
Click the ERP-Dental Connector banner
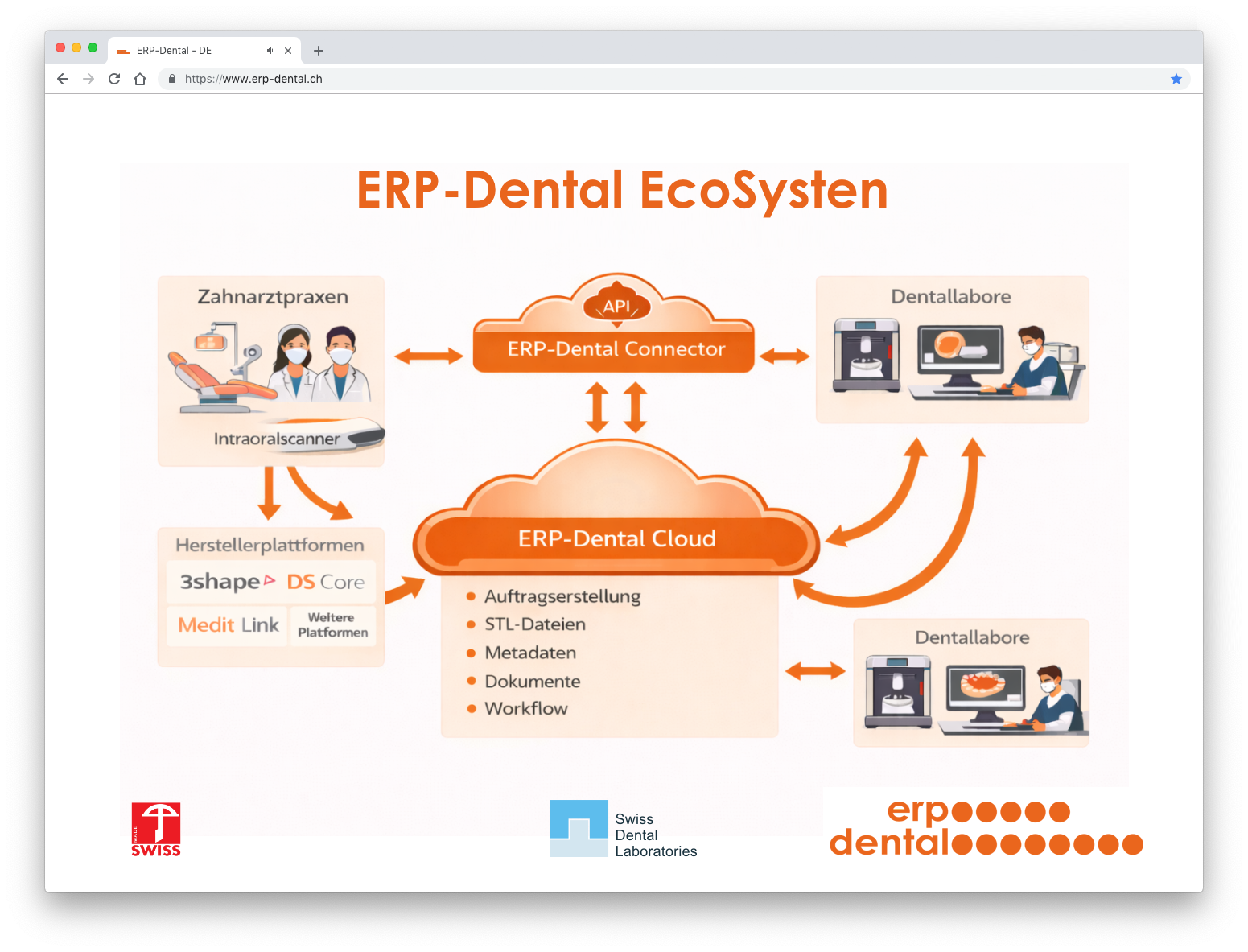[614, 348]
